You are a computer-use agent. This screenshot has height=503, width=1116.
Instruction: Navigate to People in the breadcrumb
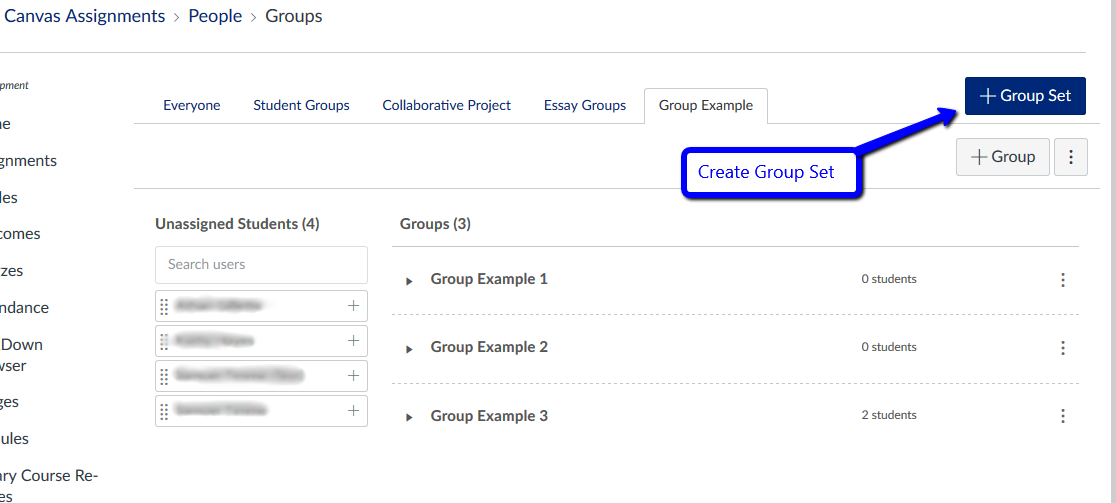tap(215, 16)
